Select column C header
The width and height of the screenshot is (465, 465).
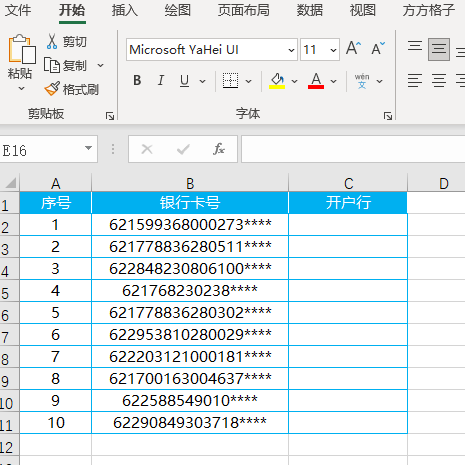[x=348, y=183]
